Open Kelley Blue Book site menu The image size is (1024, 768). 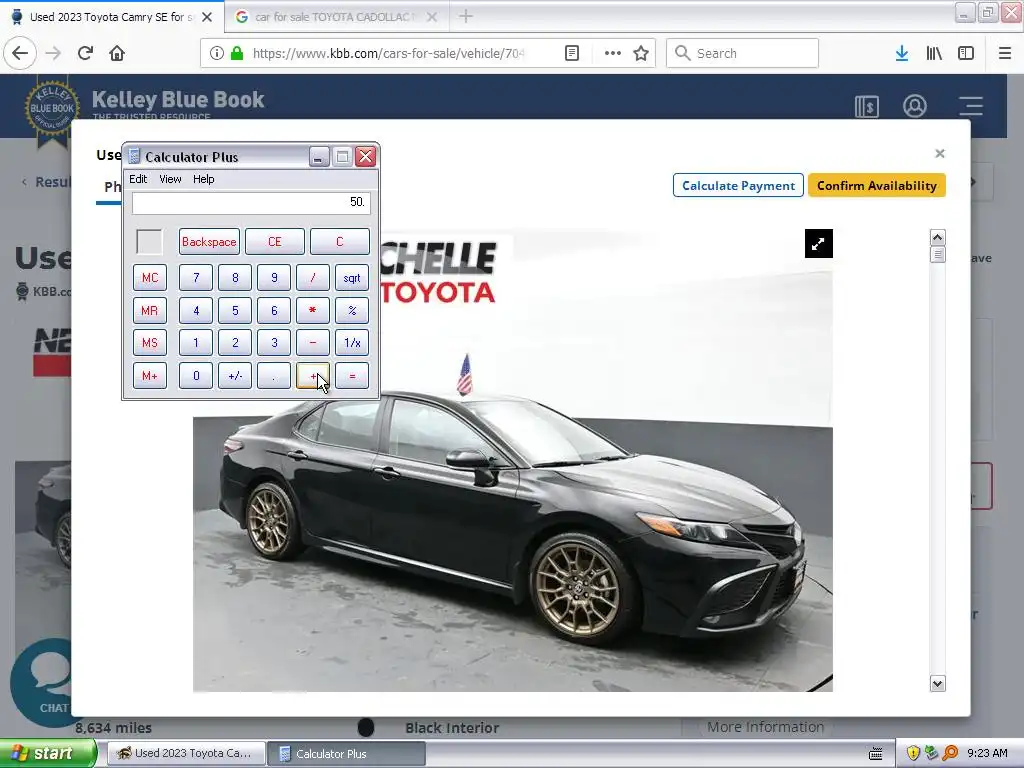[x=971, y=106]
